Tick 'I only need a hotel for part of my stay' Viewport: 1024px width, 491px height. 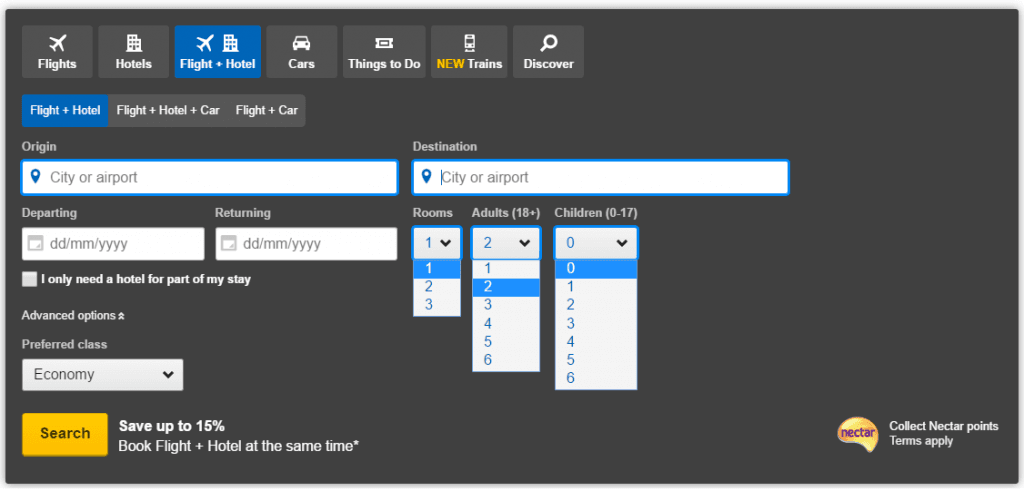[x=30, y=279]
